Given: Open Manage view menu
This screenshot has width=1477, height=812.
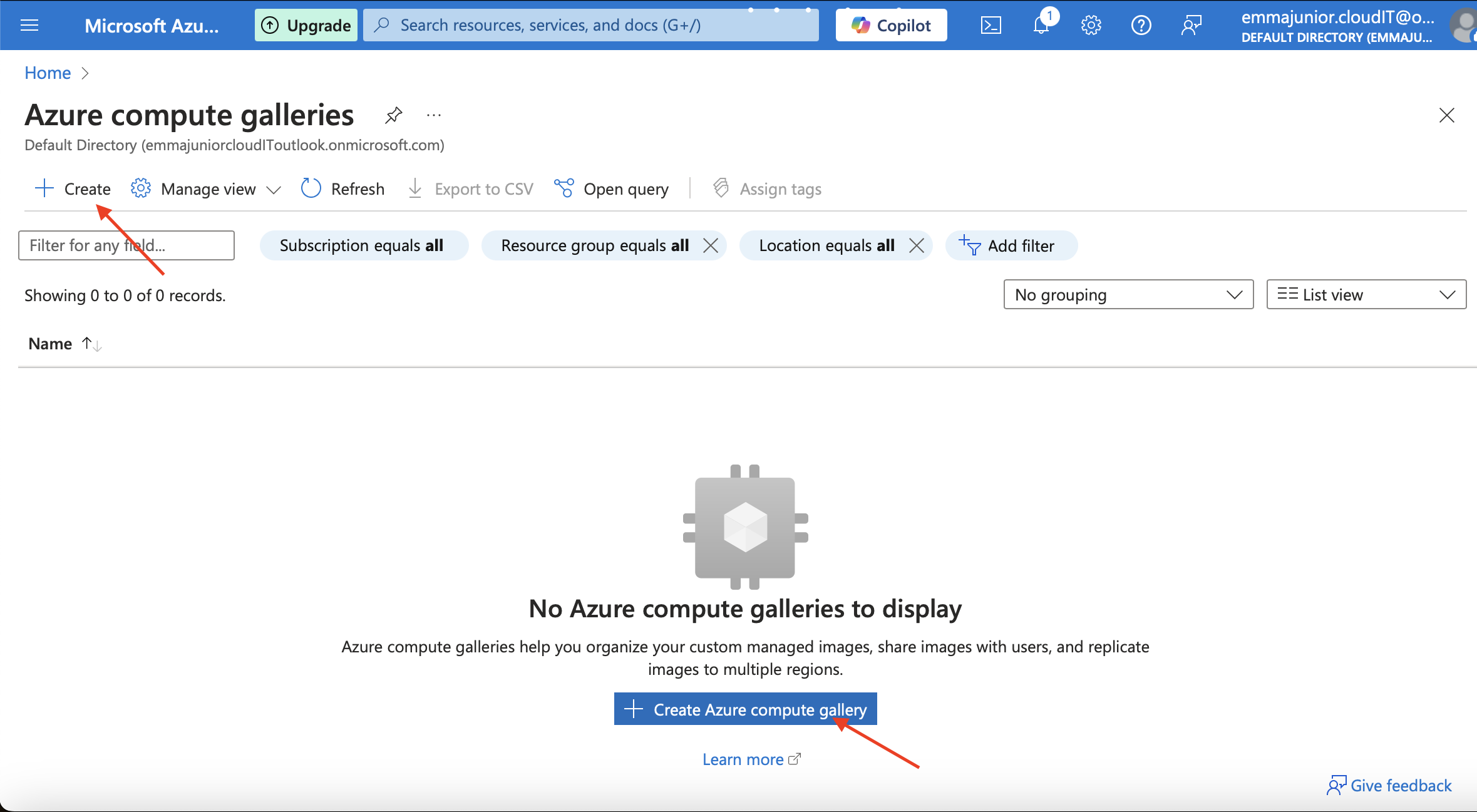Looking at the screenshot, I should [205, 188].
